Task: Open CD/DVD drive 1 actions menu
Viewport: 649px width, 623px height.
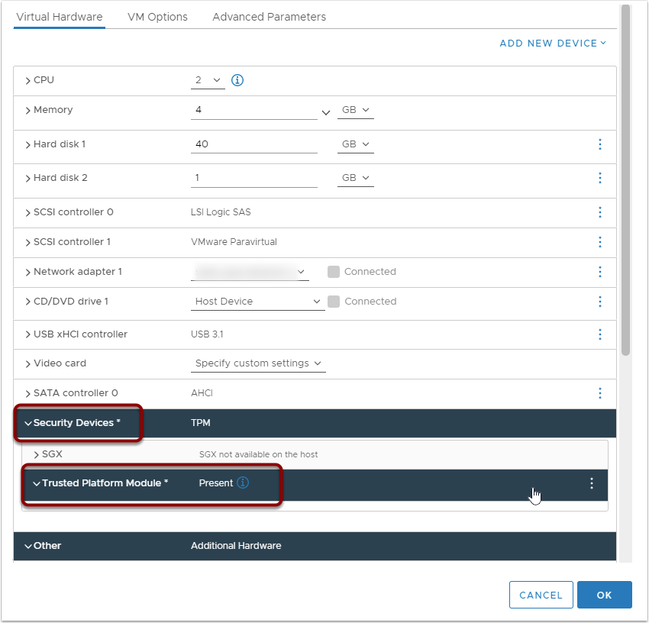Action: pyautogui.click(x=600, y=301)
